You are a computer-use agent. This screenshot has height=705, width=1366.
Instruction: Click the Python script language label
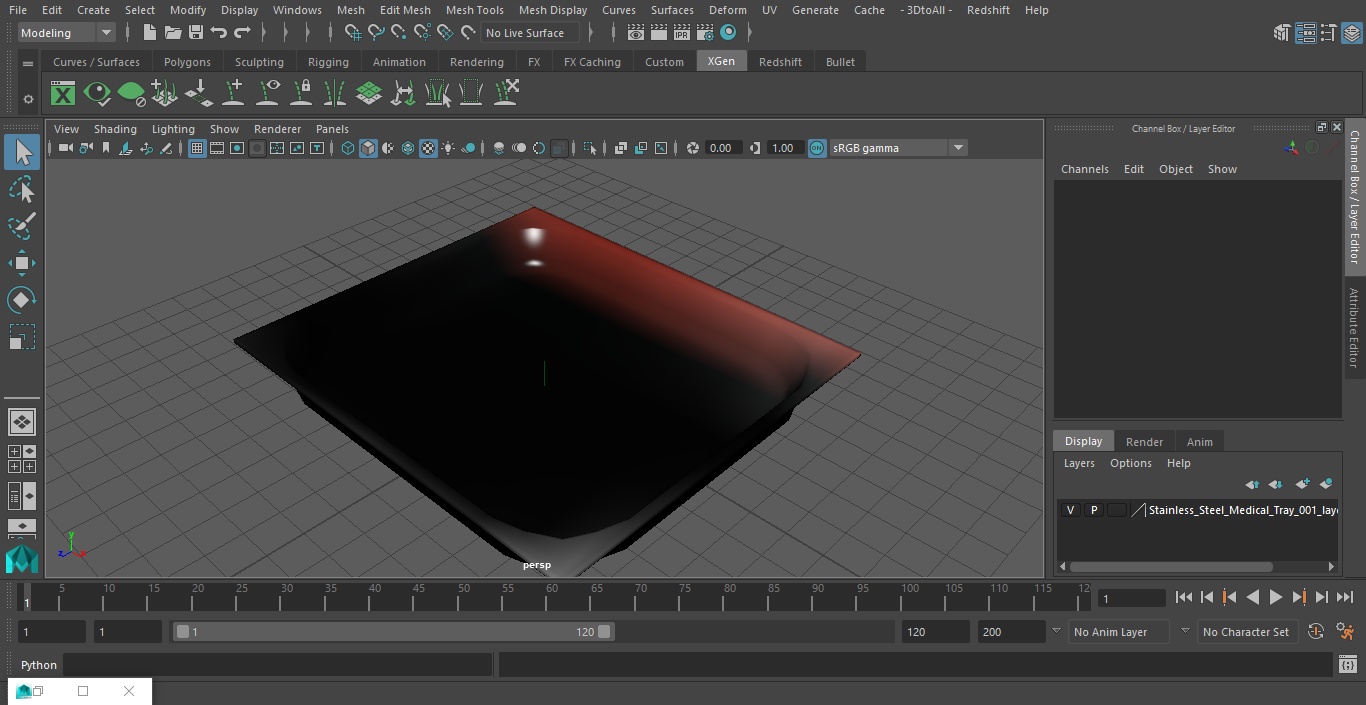point(39,665)
